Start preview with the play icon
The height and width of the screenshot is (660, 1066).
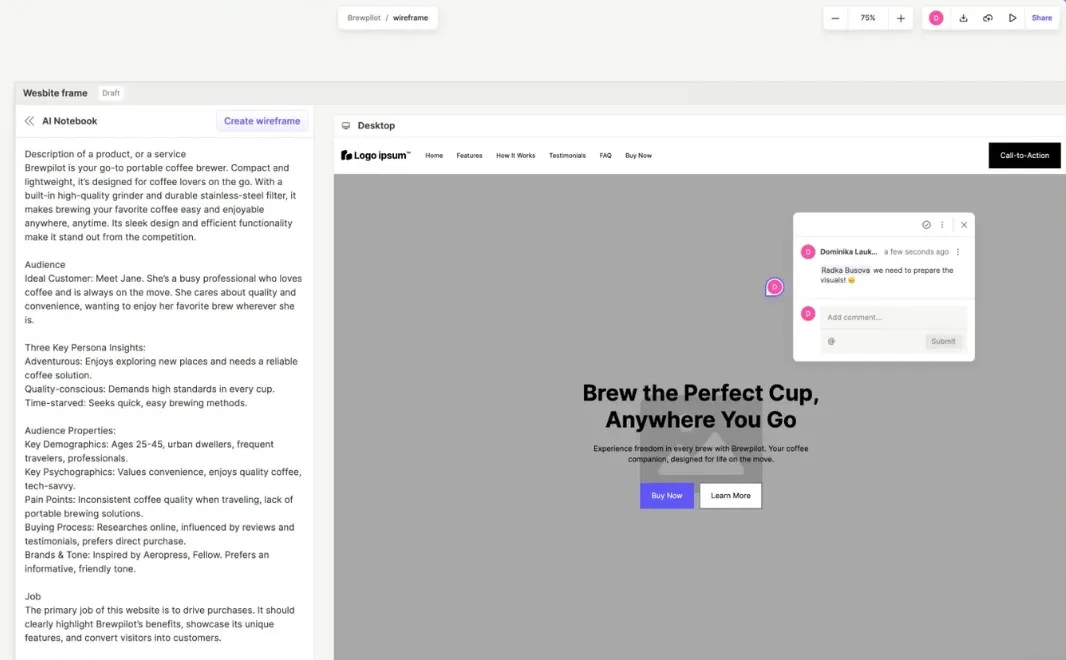(x=1012, y=18)
